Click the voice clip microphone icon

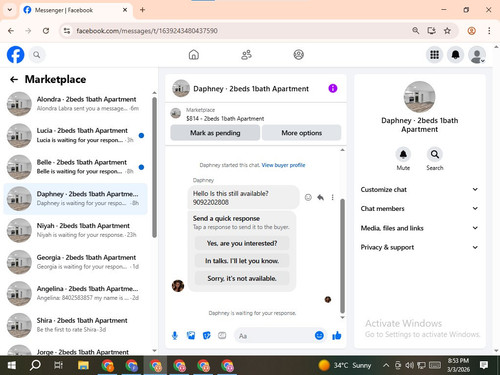[175, 335]
